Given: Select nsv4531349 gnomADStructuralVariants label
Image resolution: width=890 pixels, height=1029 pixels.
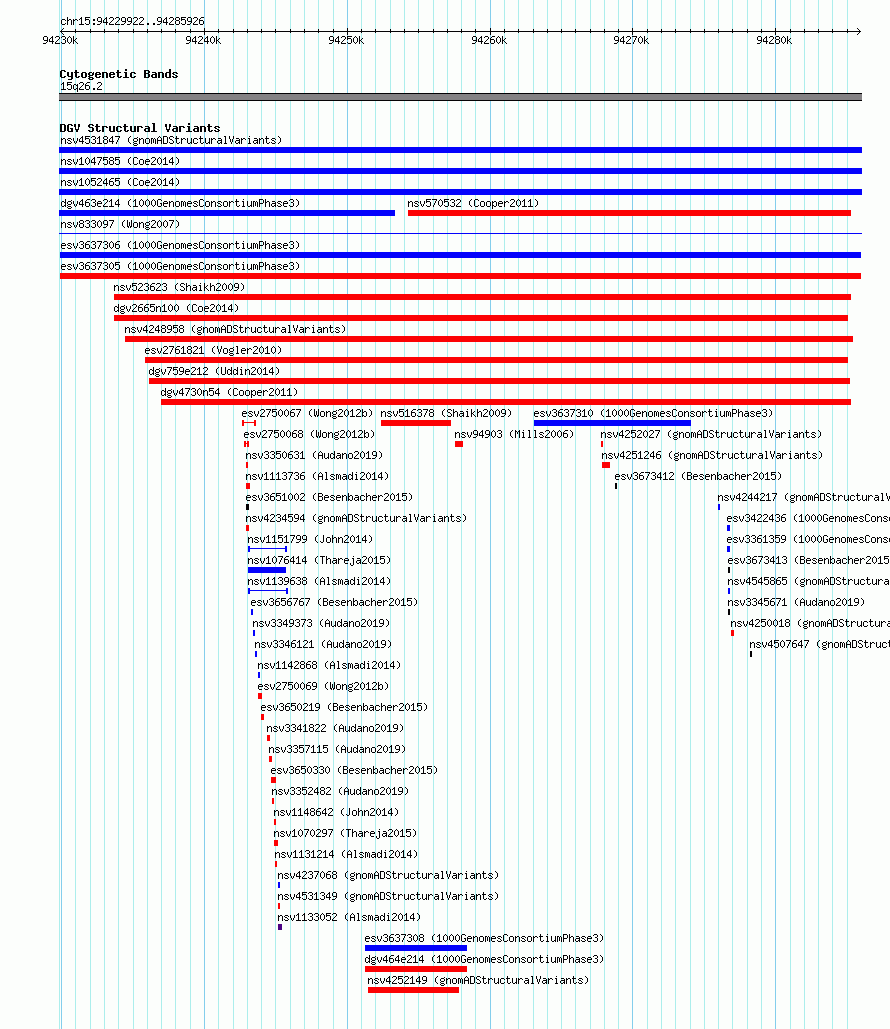Looking at the screenshot, I should [x=388, y=896].
